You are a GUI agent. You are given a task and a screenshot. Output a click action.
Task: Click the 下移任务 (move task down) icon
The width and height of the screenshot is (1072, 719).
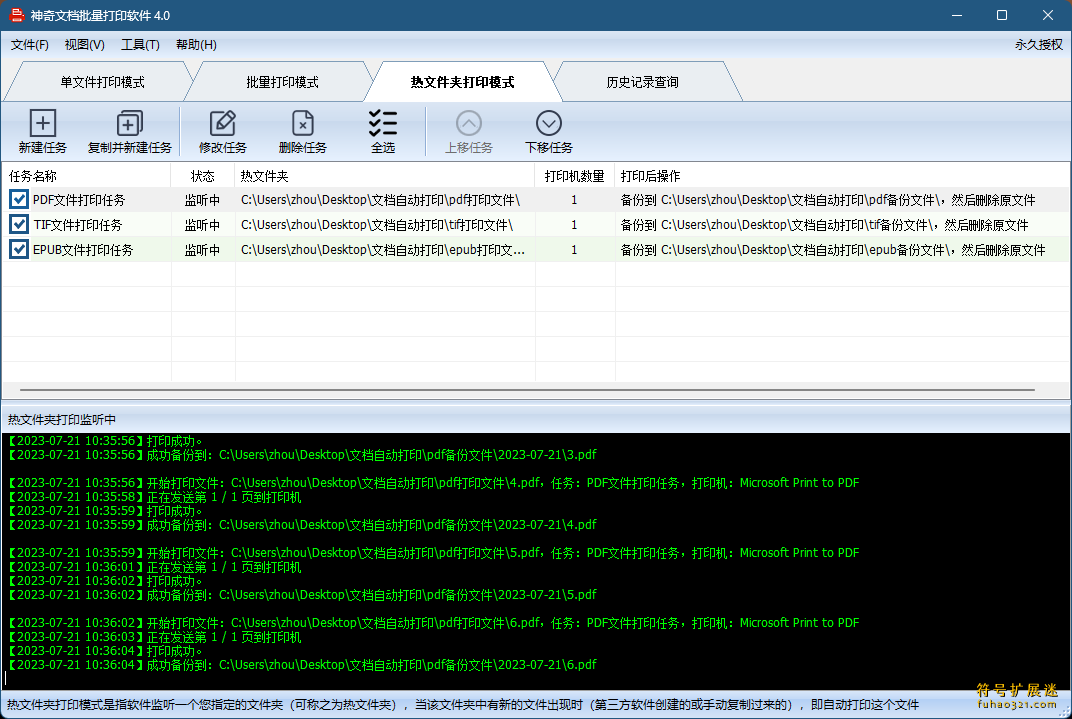click(x=548, y=123)
